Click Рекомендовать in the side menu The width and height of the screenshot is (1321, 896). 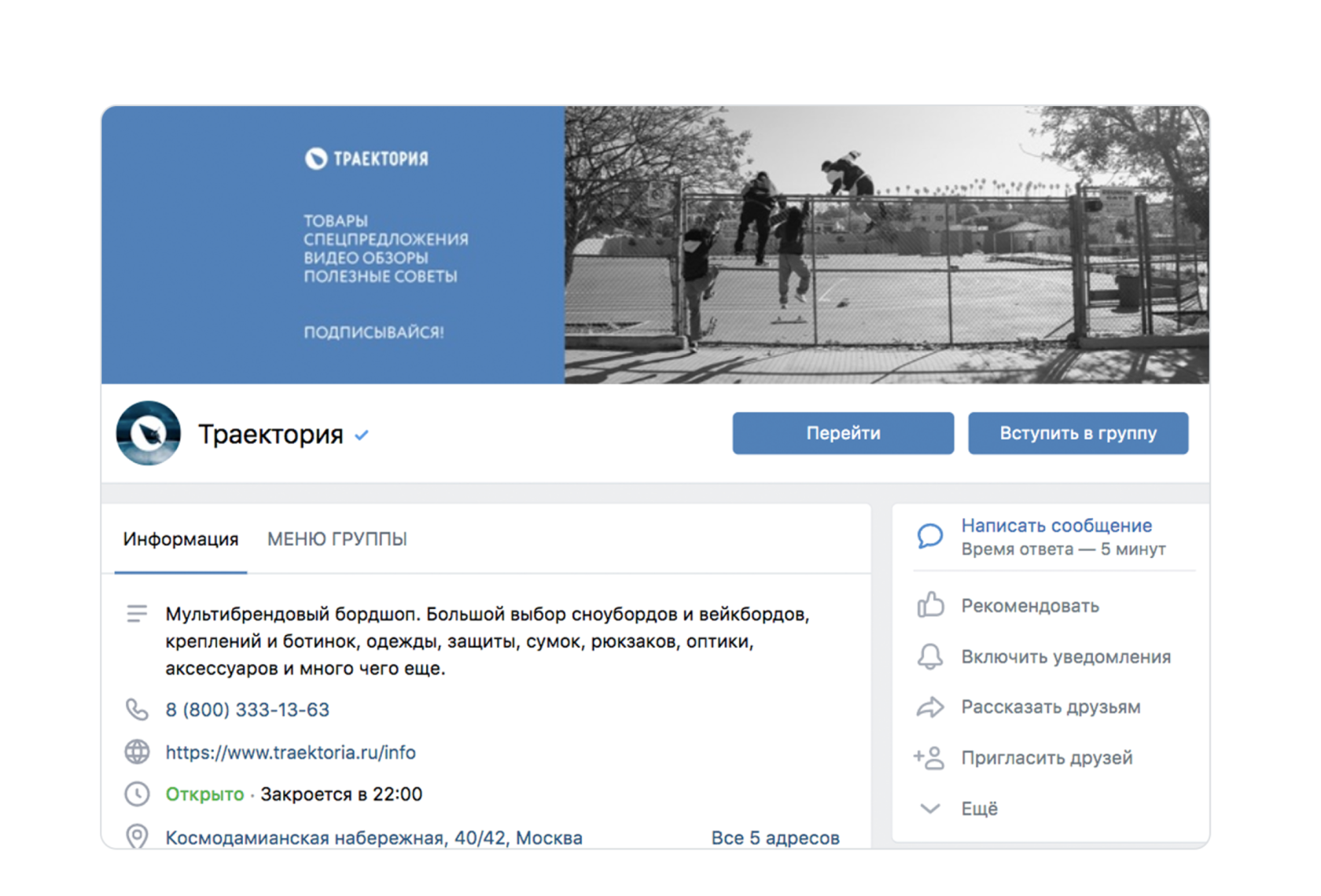(1030, 606)
